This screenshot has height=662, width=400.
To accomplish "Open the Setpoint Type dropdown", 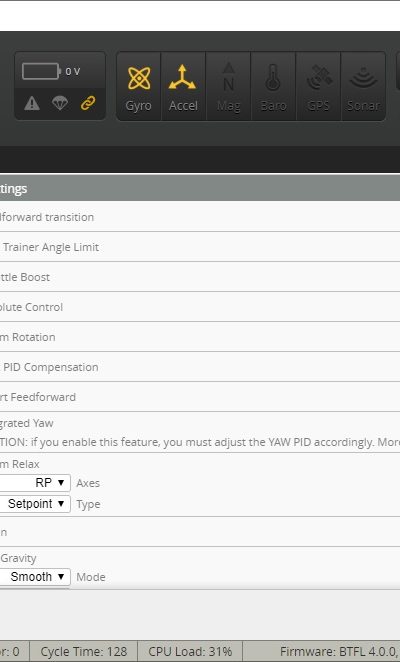I will click(x=35, y=504).
